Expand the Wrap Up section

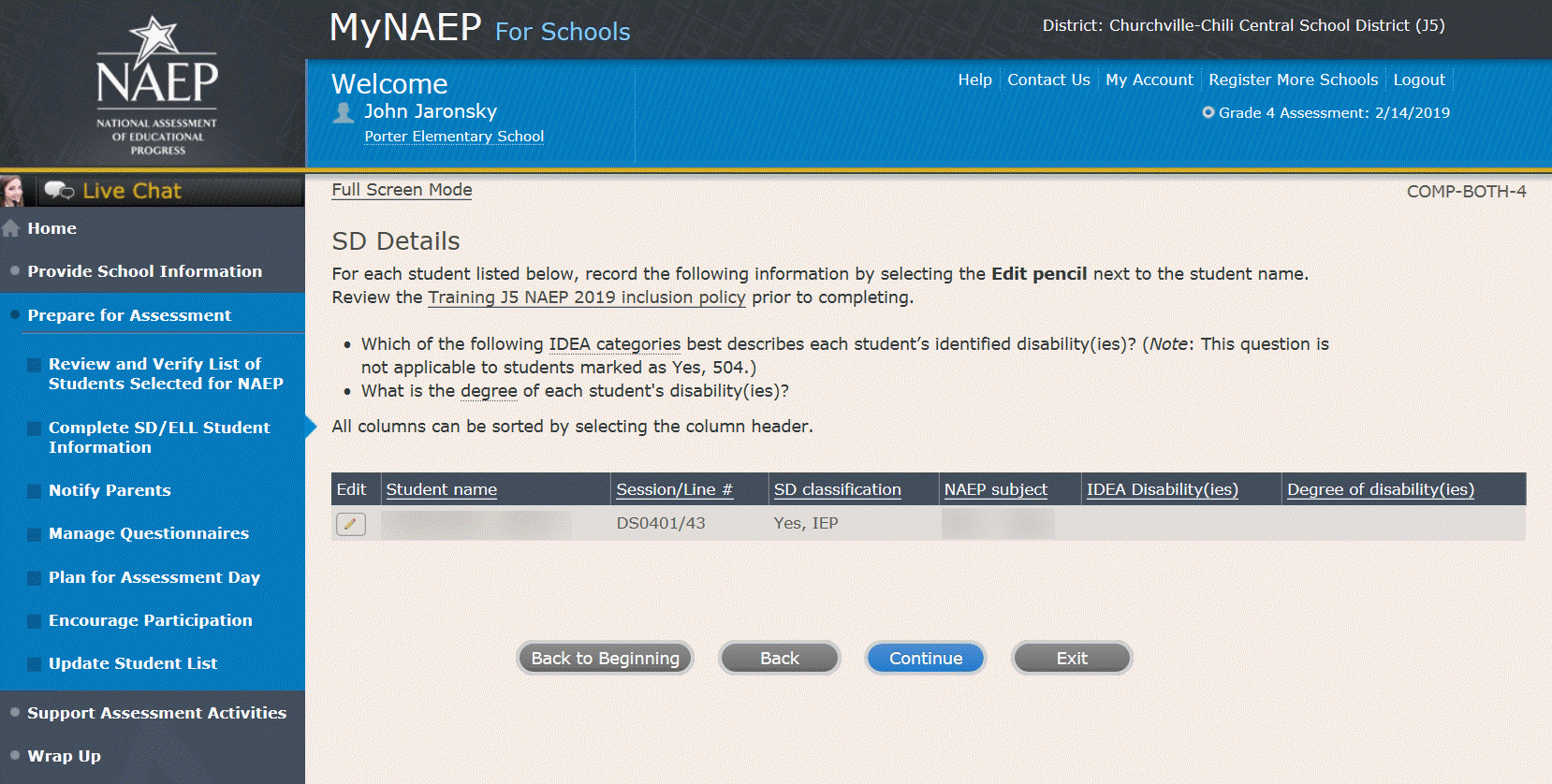tap(64, 756)
